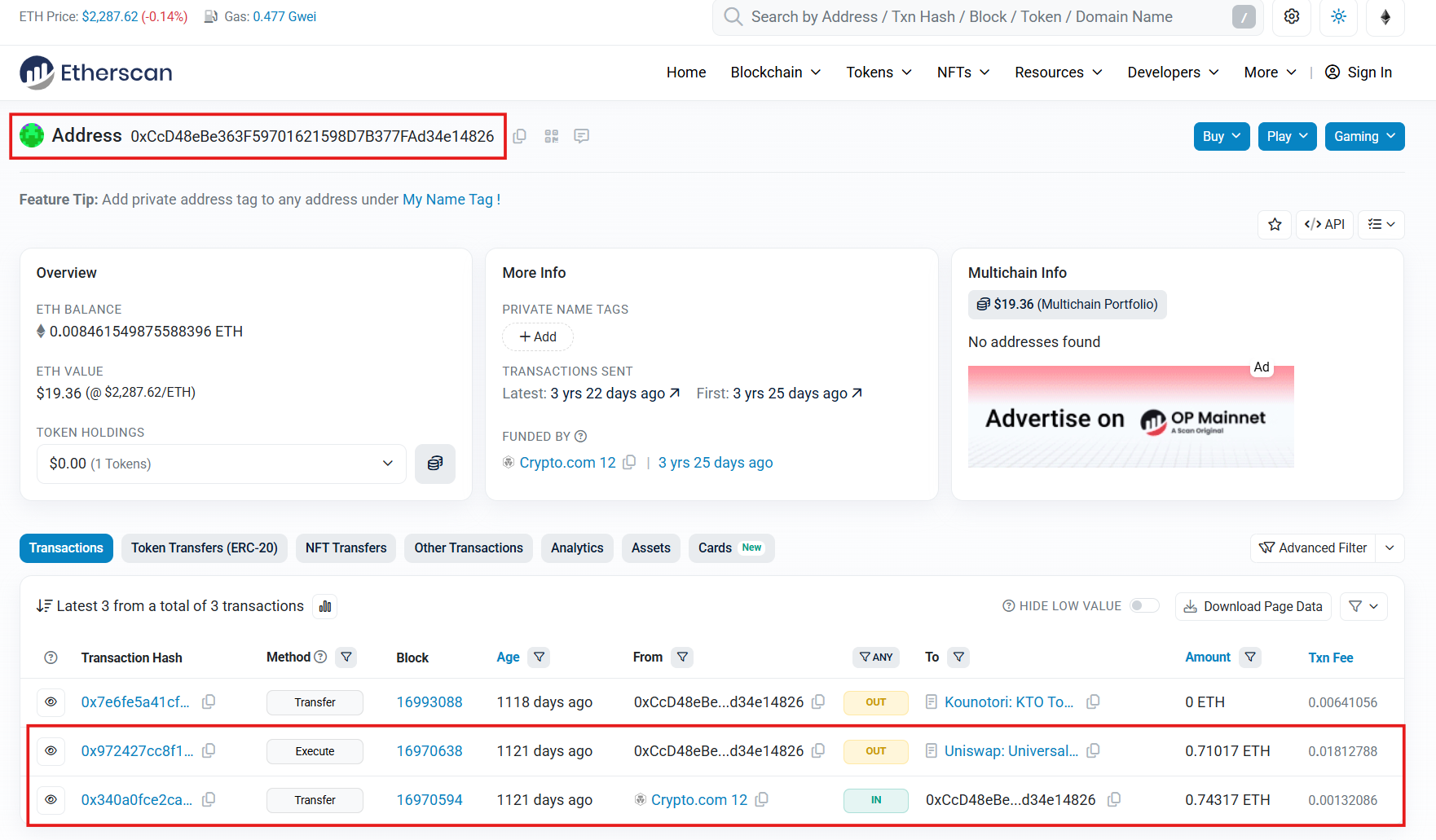Copy transaction hash 0x7e6fe5a41cf
1436x840 pixels.
coord(209,701)
